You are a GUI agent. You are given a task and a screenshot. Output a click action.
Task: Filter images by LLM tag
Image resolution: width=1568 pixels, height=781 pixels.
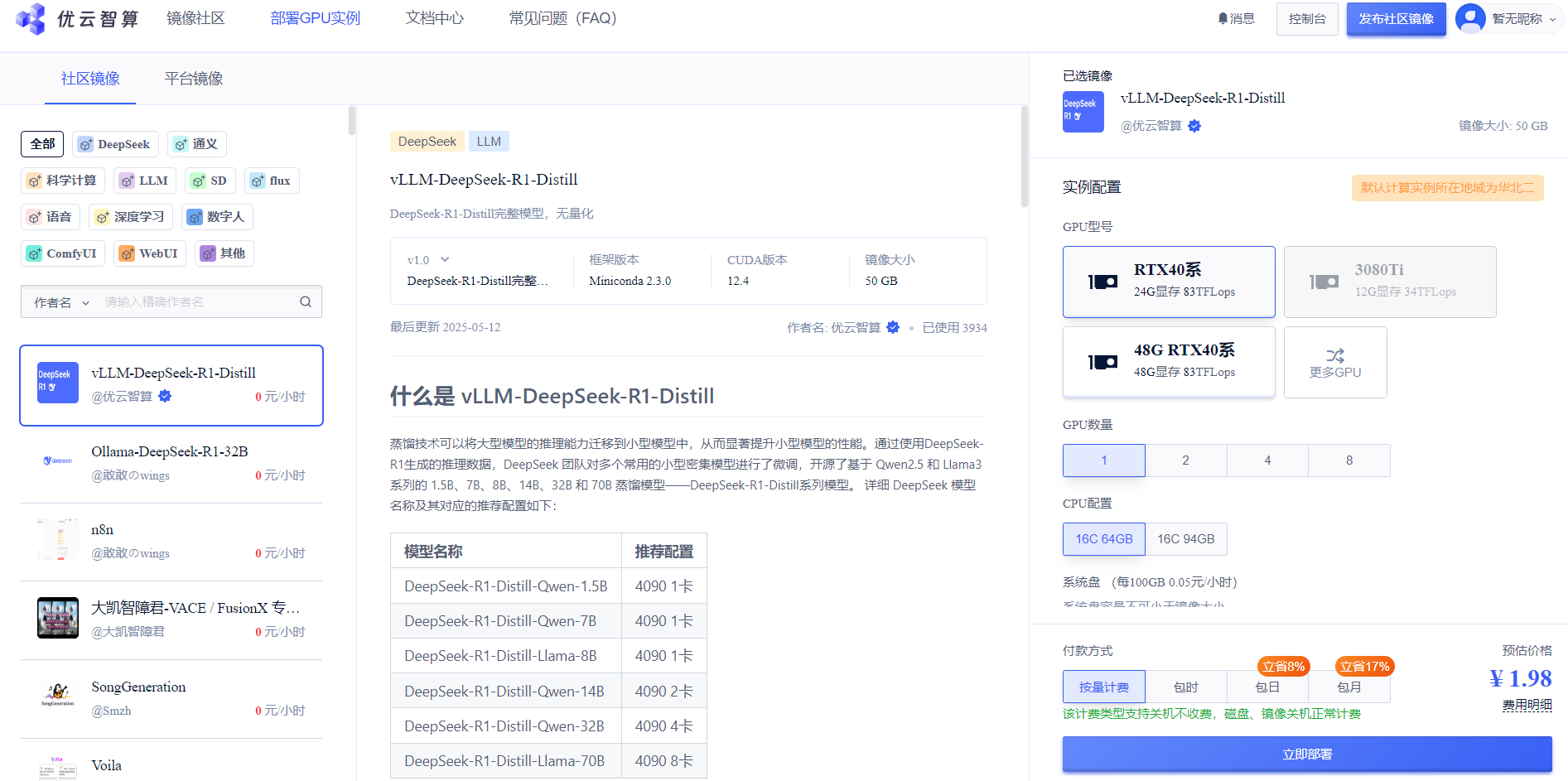[x=145, y=181]
